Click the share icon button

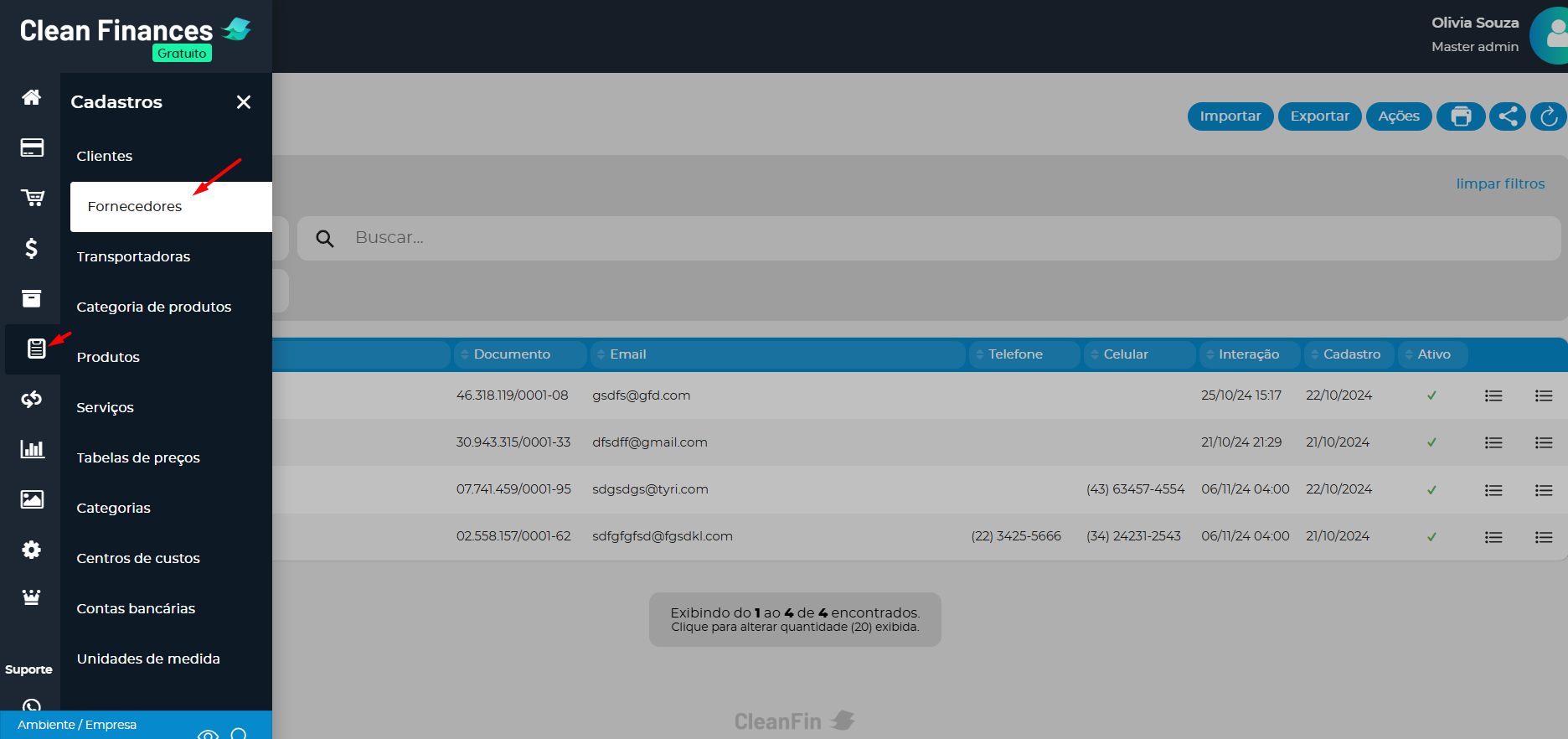click(1507, 116)
